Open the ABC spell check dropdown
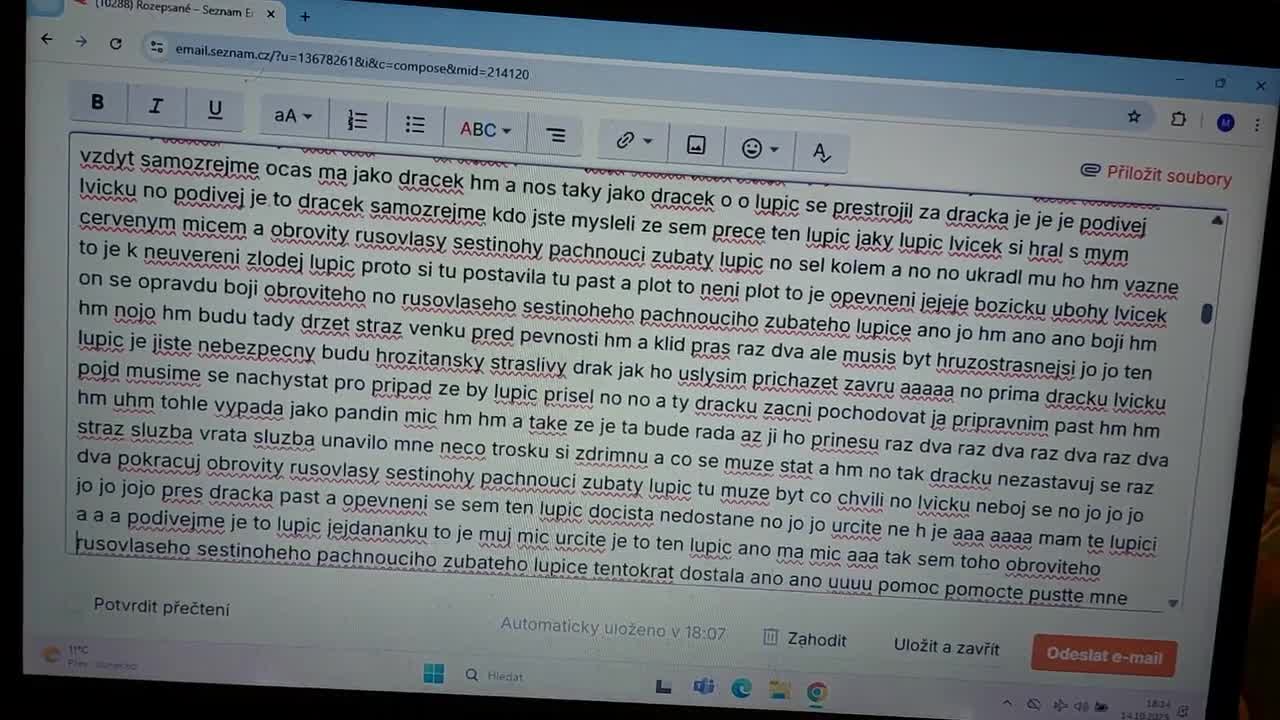 click(x=485, y=130)
